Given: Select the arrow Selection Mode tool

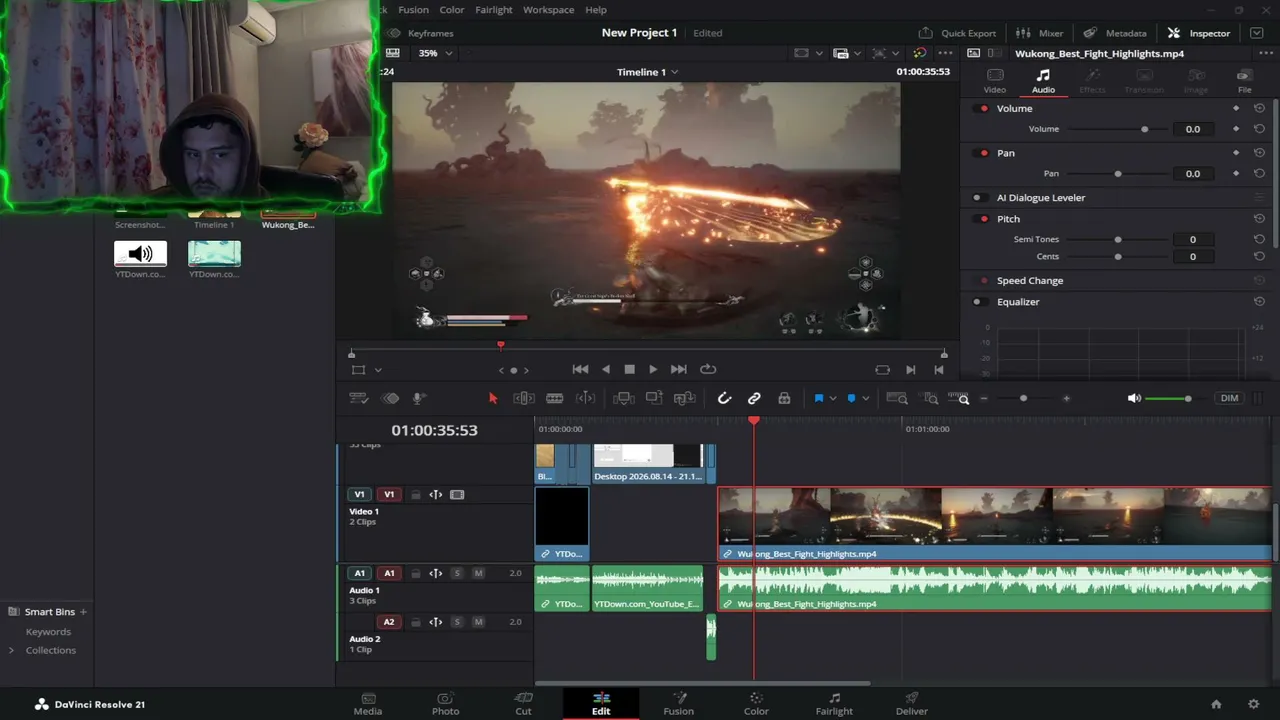Looking at the screenshot, I should pyautogui.click(x=492, y=398).
